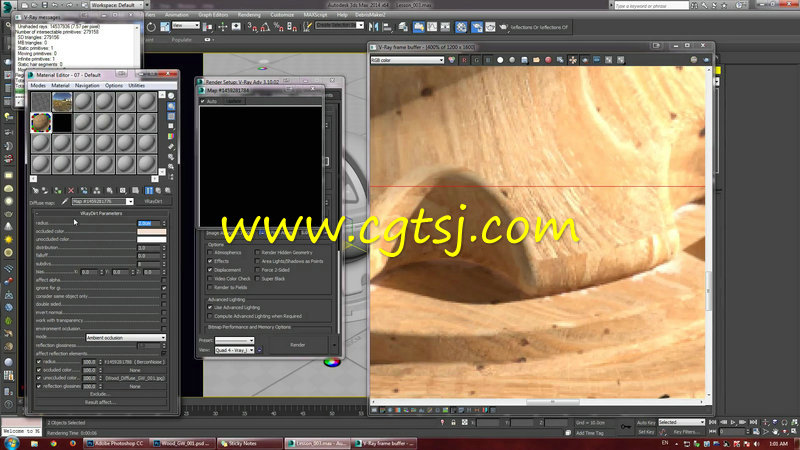Image resolution: width=800 pixels, height=450 pixels.
Task: Click Go to Parent icon in Material Editor
Action: (x=158, y=190)
